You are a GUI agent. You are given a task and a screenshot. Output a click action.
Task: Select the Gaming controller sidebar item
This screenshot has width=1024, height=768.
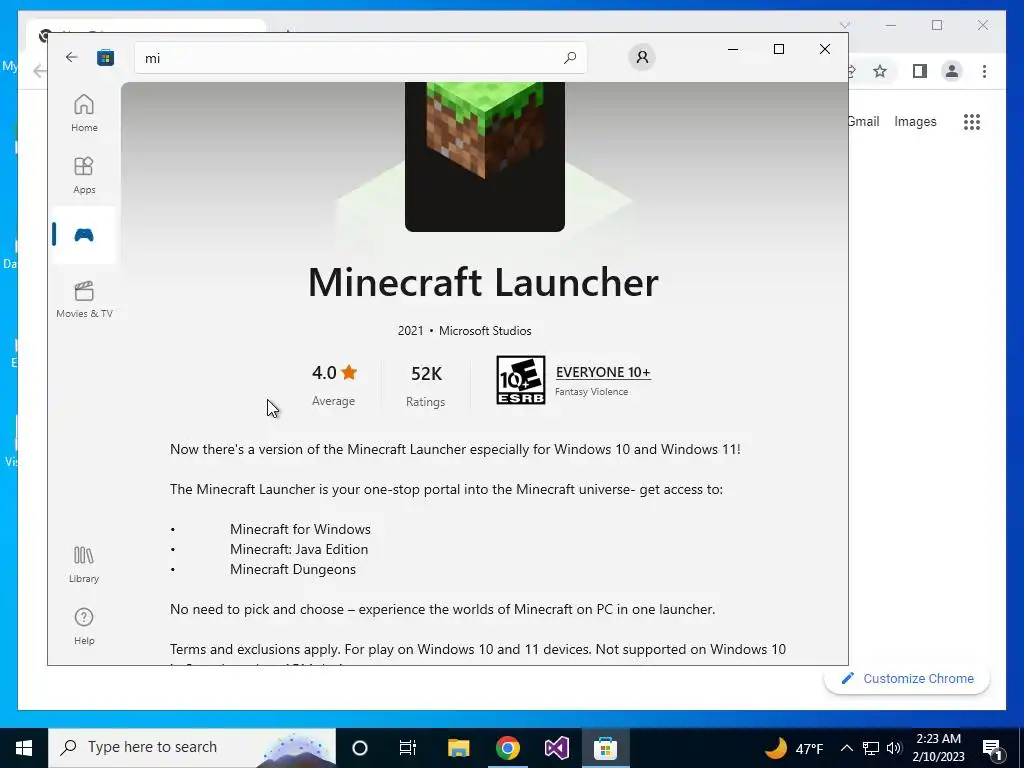(x=84, y=235)
